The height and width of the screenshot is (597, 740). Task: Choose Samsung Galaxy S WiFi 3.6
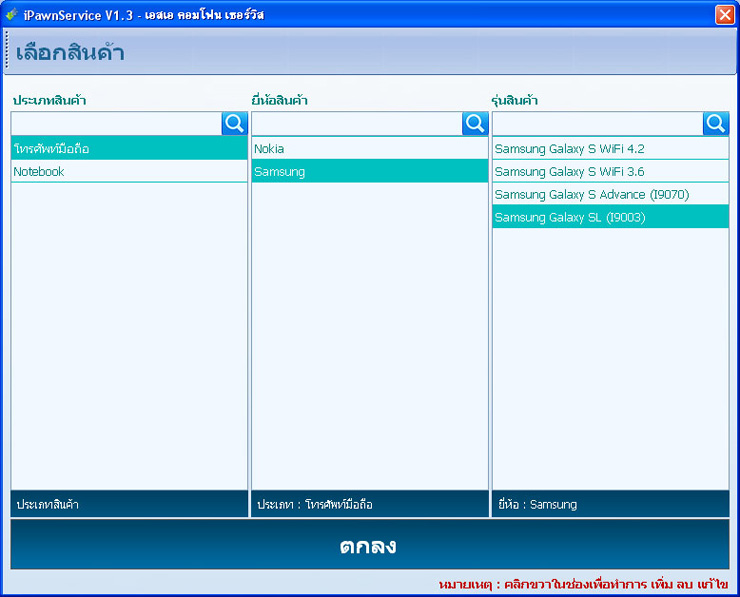(x=611, y=171)
